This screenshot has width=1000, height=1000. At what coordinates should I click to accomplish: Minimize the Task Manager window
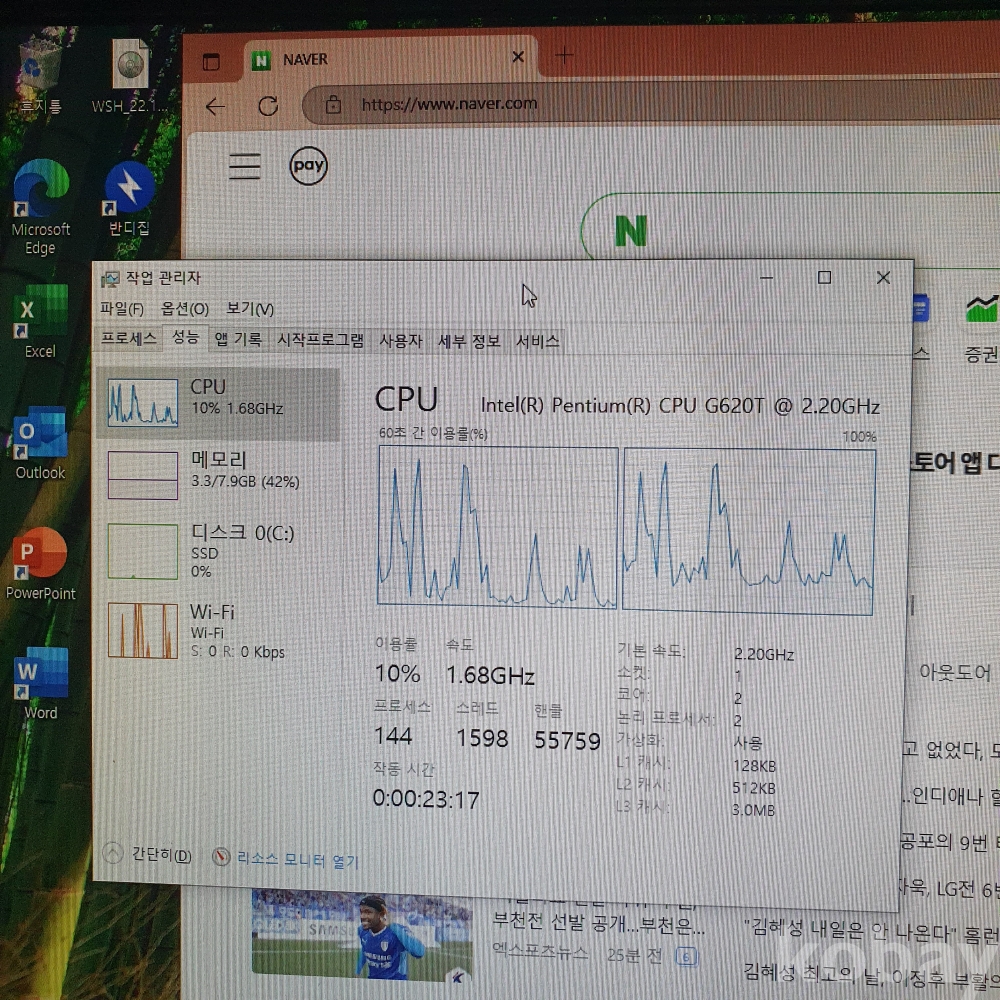[x=767, y=277]
